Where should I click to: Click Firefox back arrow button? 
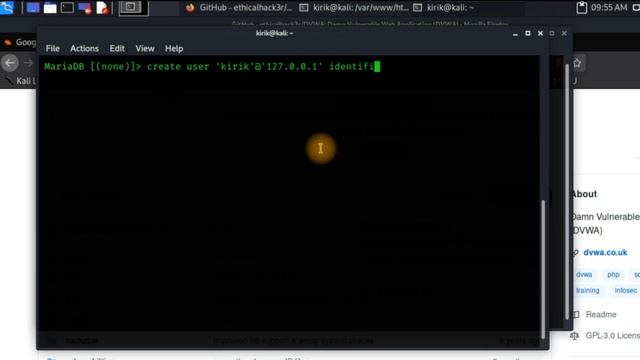pyautogui.click(x=10, y=63)
